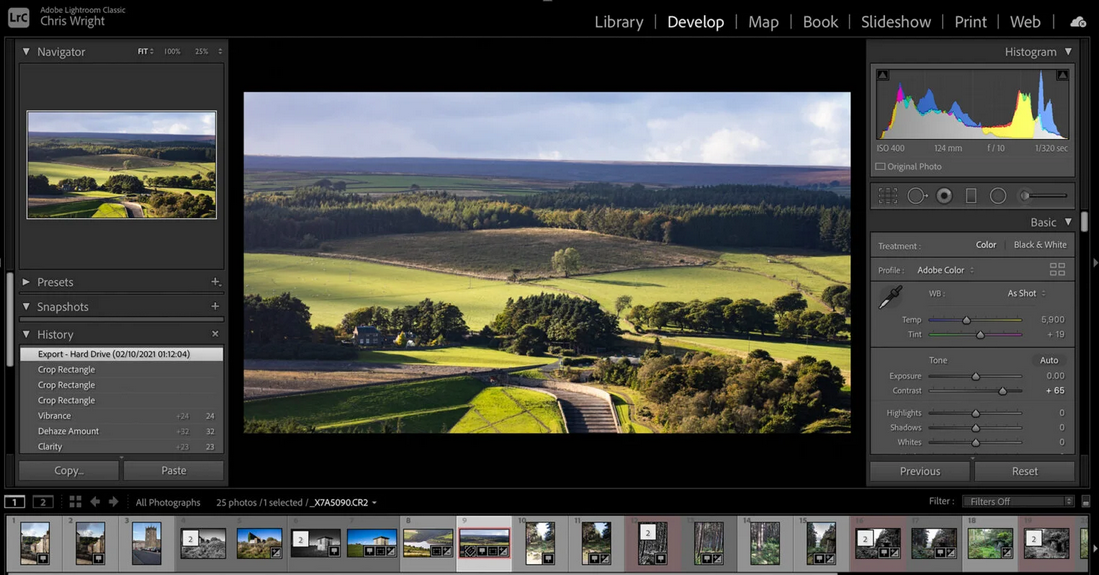Click the Reset button
The image size is (1099, 575).
[1025, 471]
